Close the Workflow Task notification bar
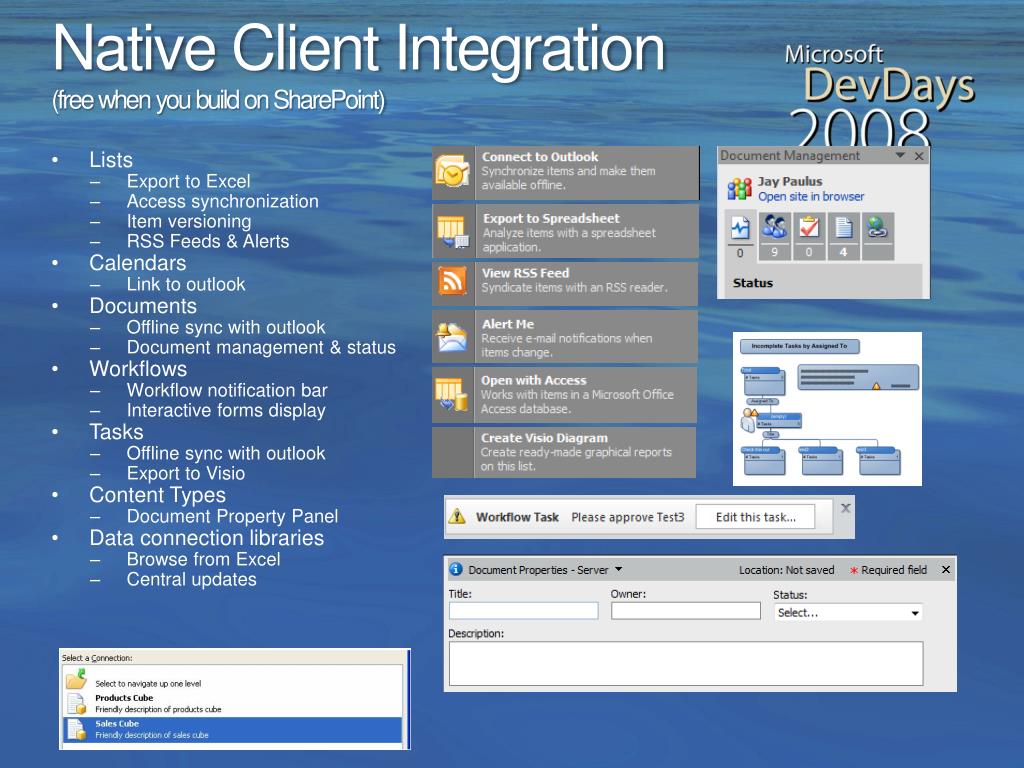Image resolution: width=1024 pixels, height=768 pixels. 846,508
